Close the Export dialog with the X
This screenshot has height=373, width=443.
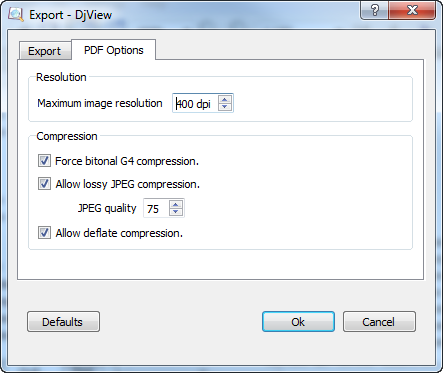412,10
